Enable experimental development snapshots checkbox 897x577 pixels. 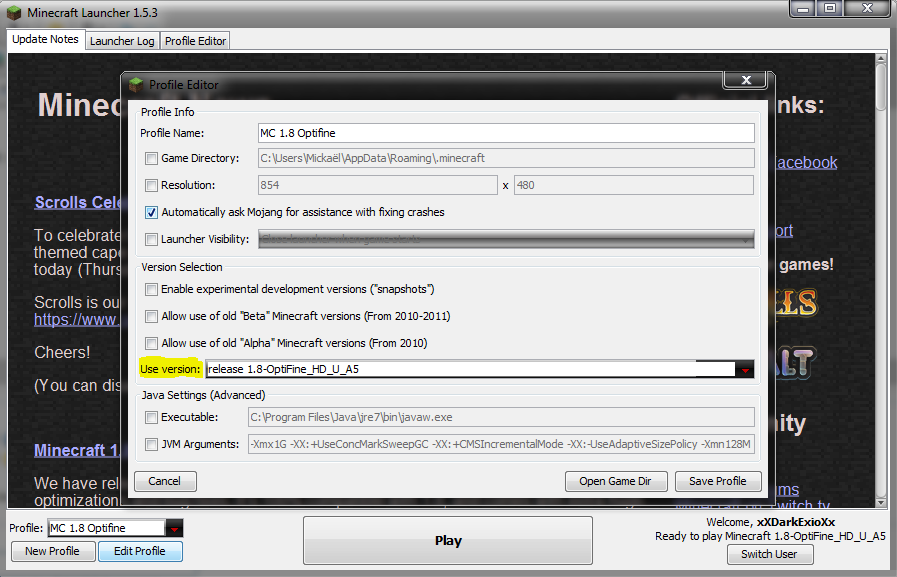[151, 289]
